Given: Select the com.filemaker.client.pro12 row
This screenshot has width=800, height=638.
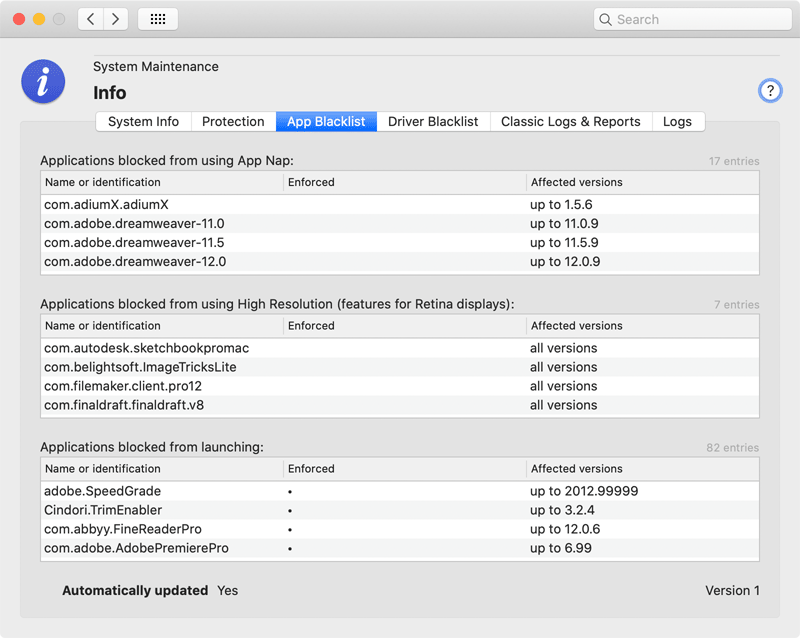Looking at the screenshot, I should point(400,386).
